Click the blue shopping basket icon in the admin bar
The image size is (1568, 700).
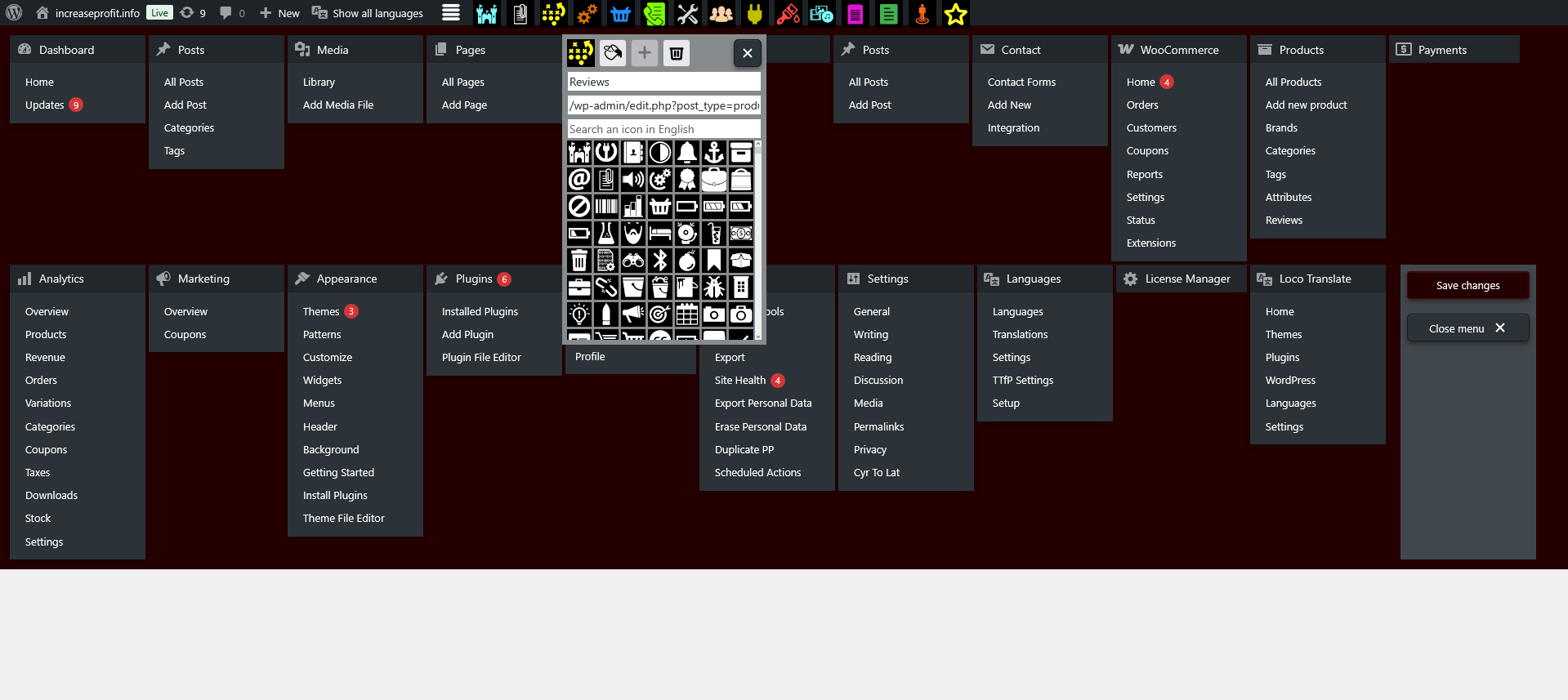(621, 13)
